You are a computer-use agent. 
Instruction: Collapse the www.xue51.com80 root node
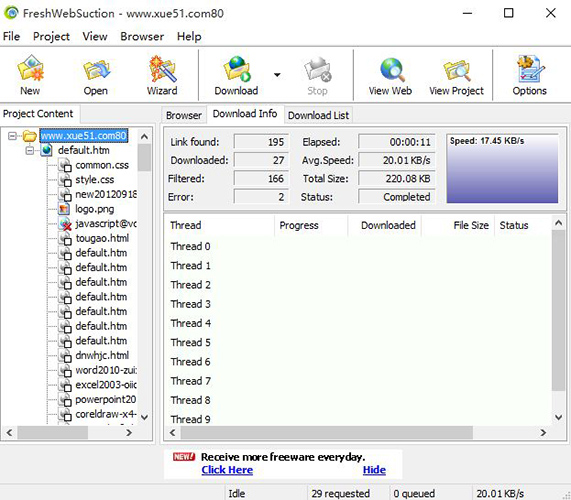pos(12,136)
